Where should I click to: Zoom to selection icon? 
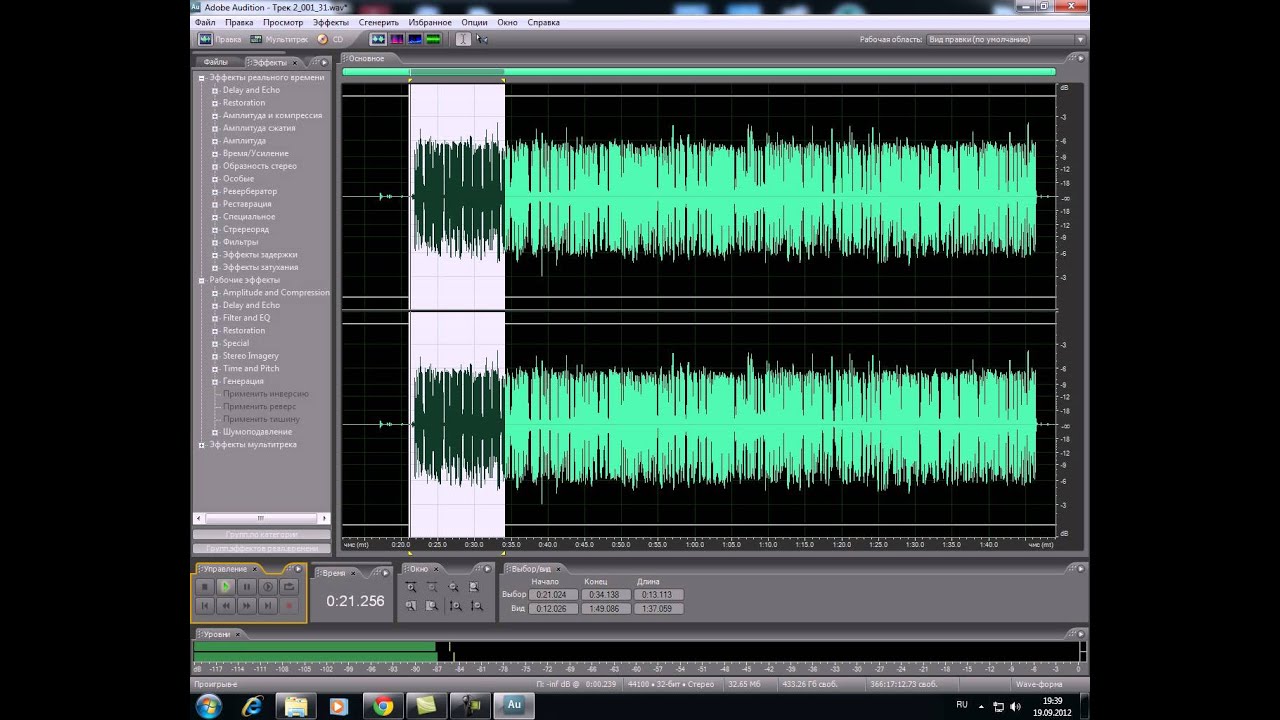pyautogui.click(x=476, y=587)
